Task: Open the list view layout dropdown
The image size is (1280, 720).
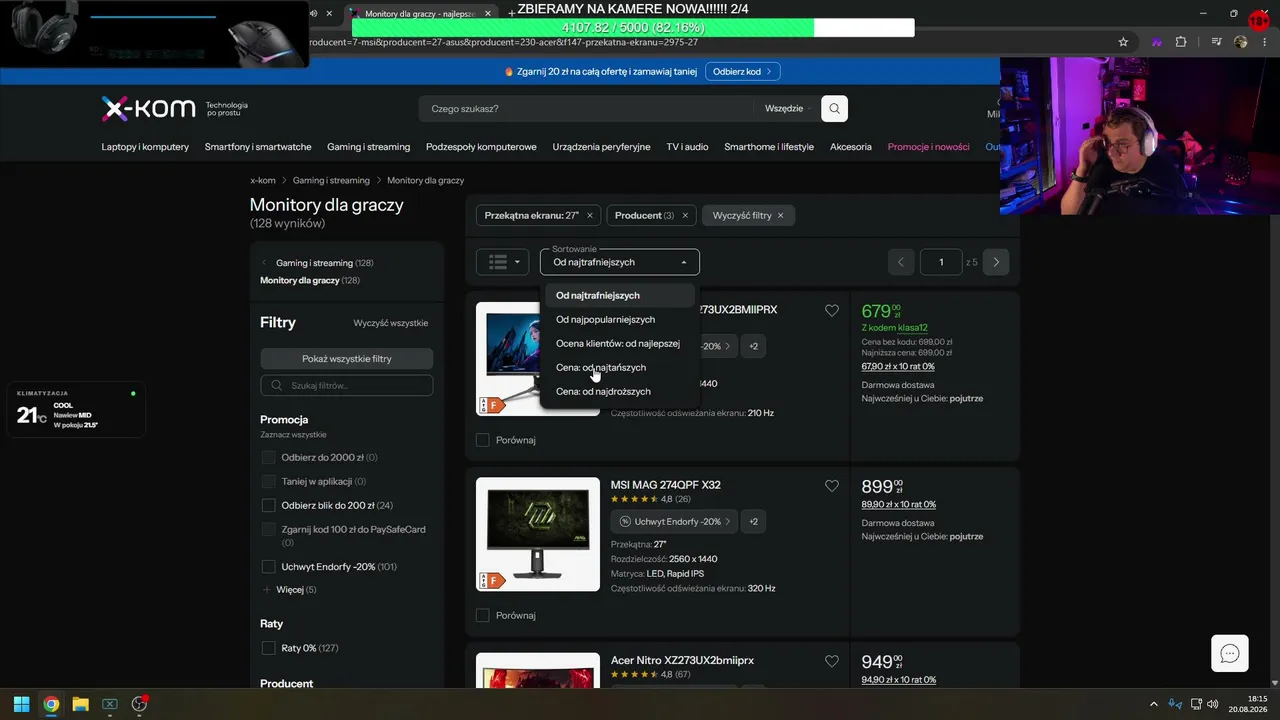Action: coord(502,262)
